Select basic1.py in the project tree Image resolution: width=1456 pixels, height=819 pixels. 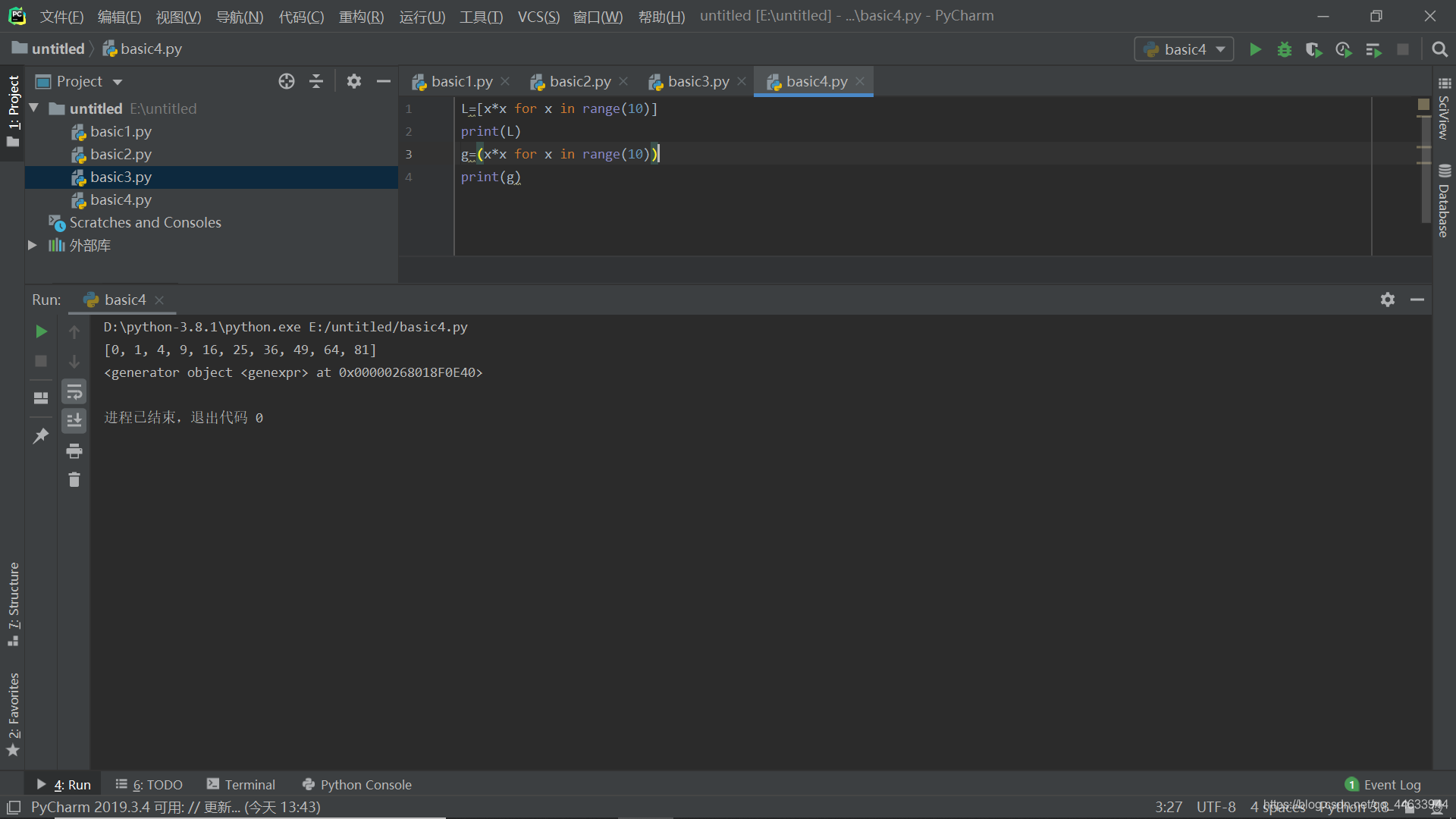[x=121, y=131]
